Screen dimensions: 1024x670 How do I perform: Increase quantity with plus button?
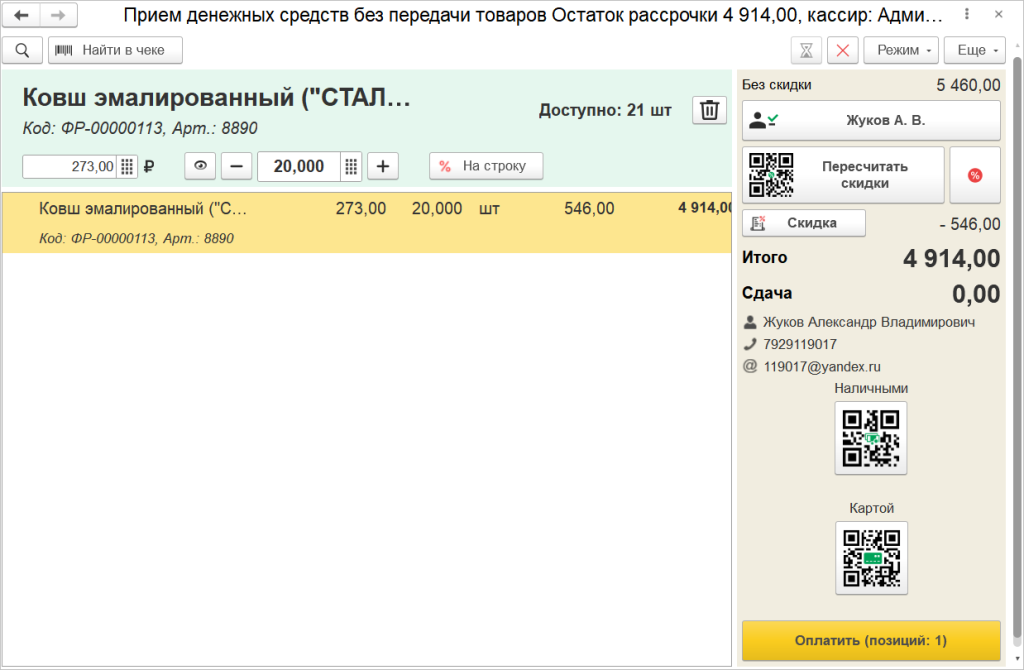point(383,166)
